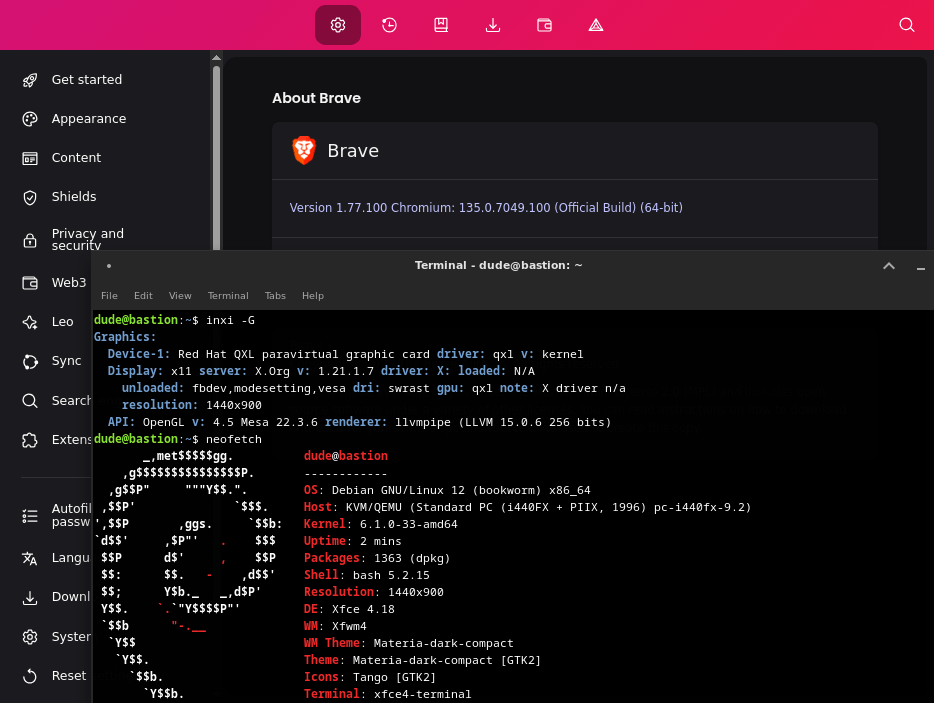The width and height of the screenshot is (934, 703).
Task: Open the Terminal menu in the menu bar
Action: point(228,295)
